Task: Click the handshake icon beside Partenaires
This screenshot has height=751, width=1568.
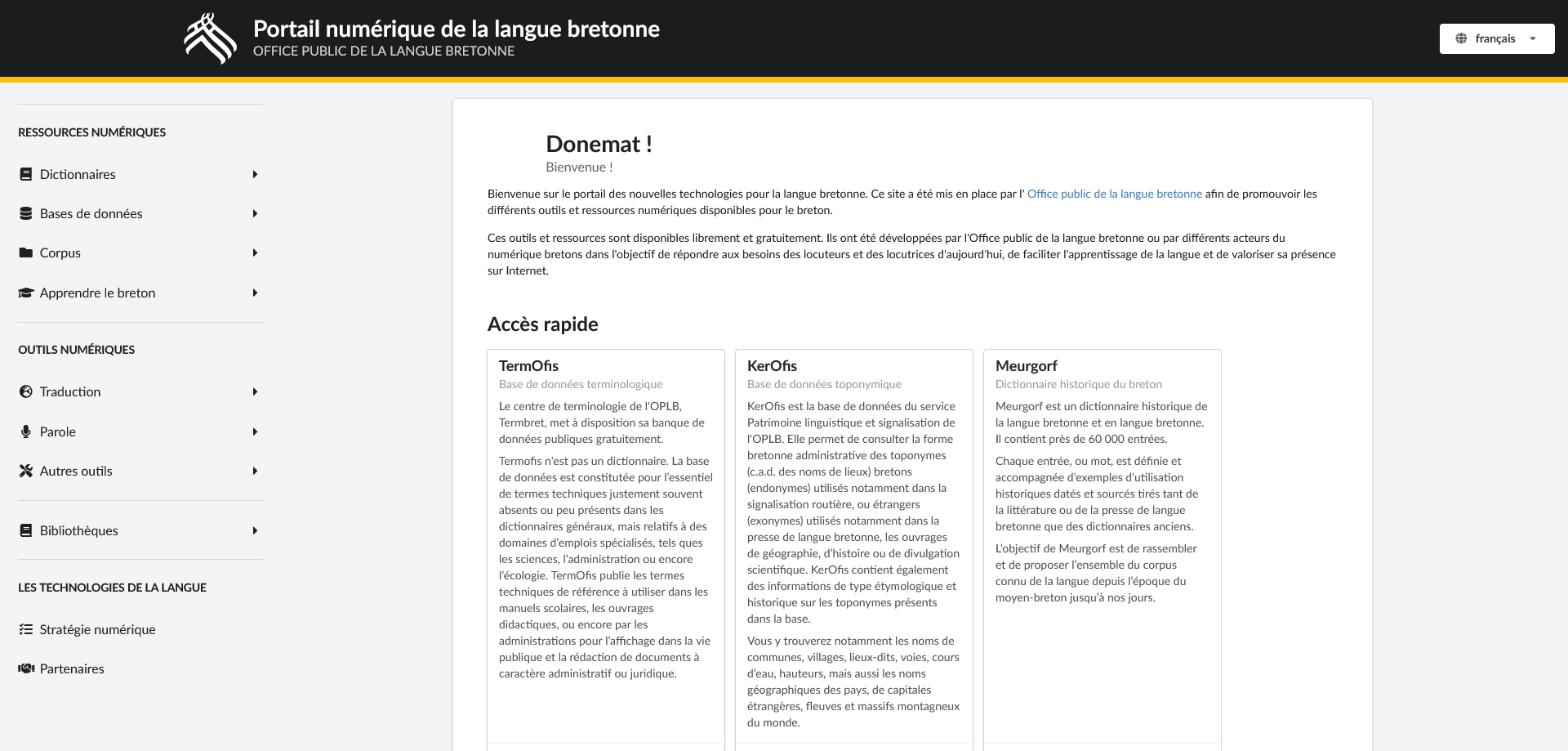Action: point(26,668)
